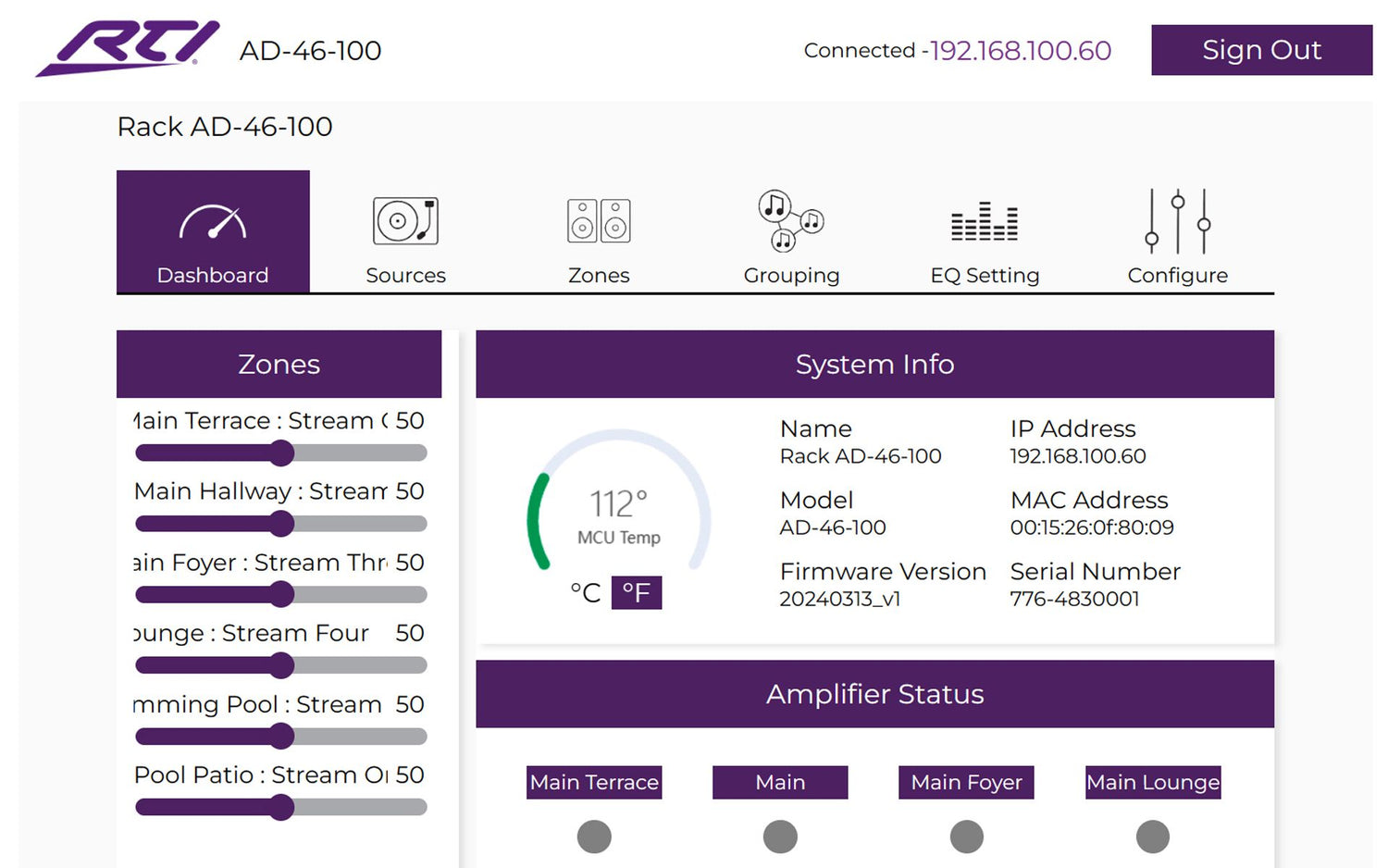The width and height of the screenshot is (1388, 868).
Task: Open the Dashboard speedometer icon
Action: [213, 222]
